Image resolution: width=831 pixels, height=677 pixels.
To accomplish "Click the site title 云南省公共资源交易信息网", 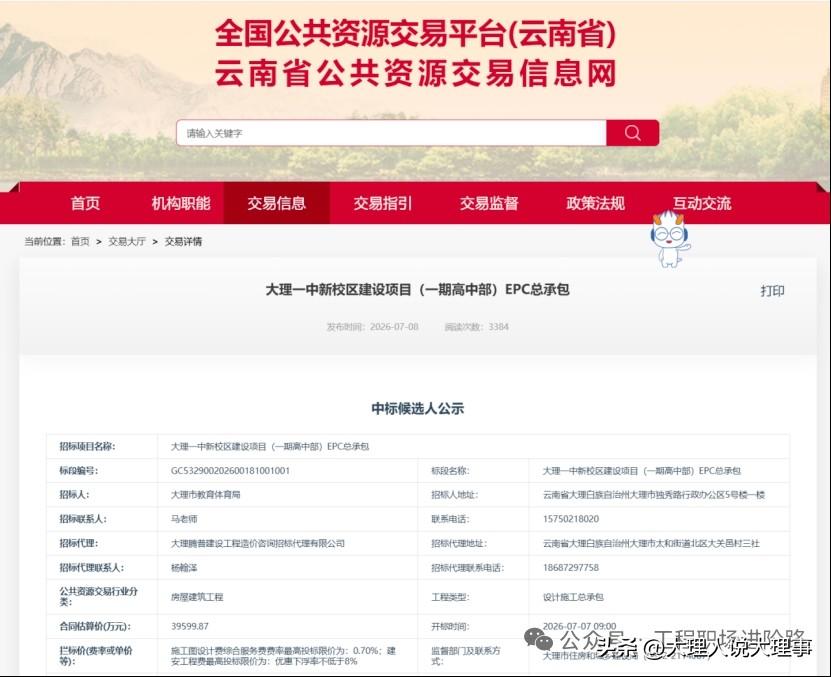I will coord(416,73).
